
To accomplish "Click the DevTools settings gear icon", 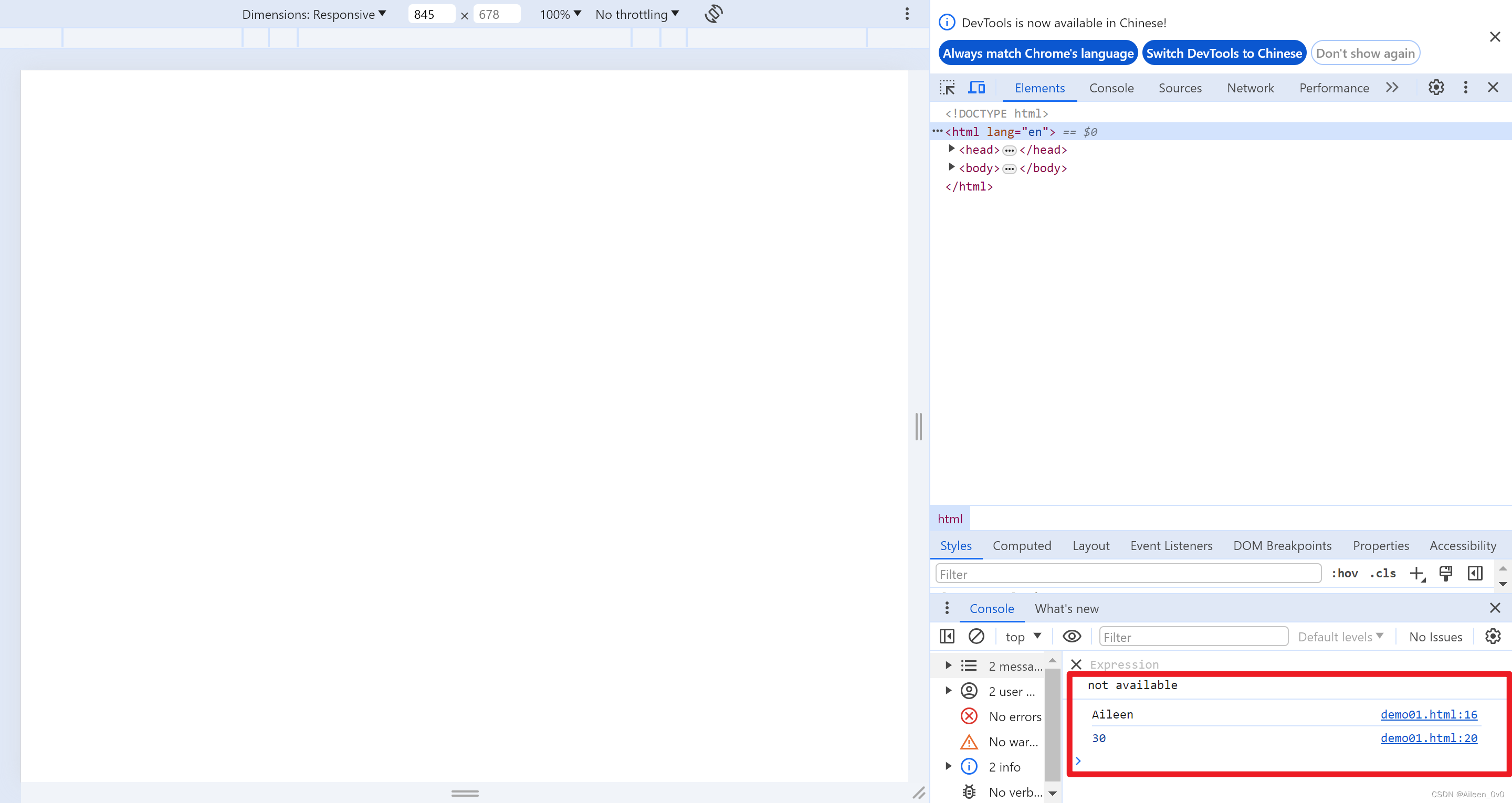I will (1435, 88).
